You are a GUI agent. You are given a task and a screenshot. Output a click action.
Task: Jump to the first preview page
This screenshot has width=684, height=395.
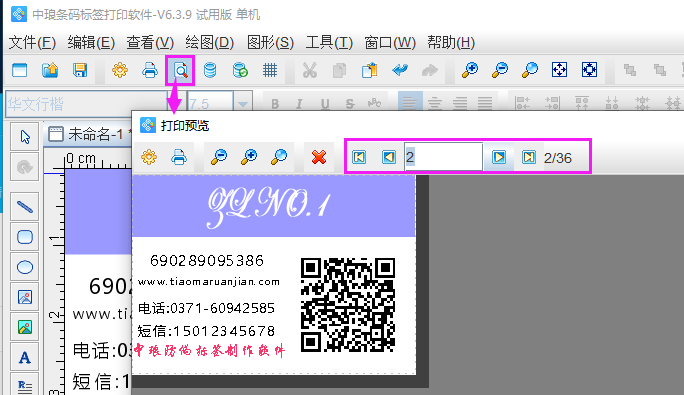[359, 157]
